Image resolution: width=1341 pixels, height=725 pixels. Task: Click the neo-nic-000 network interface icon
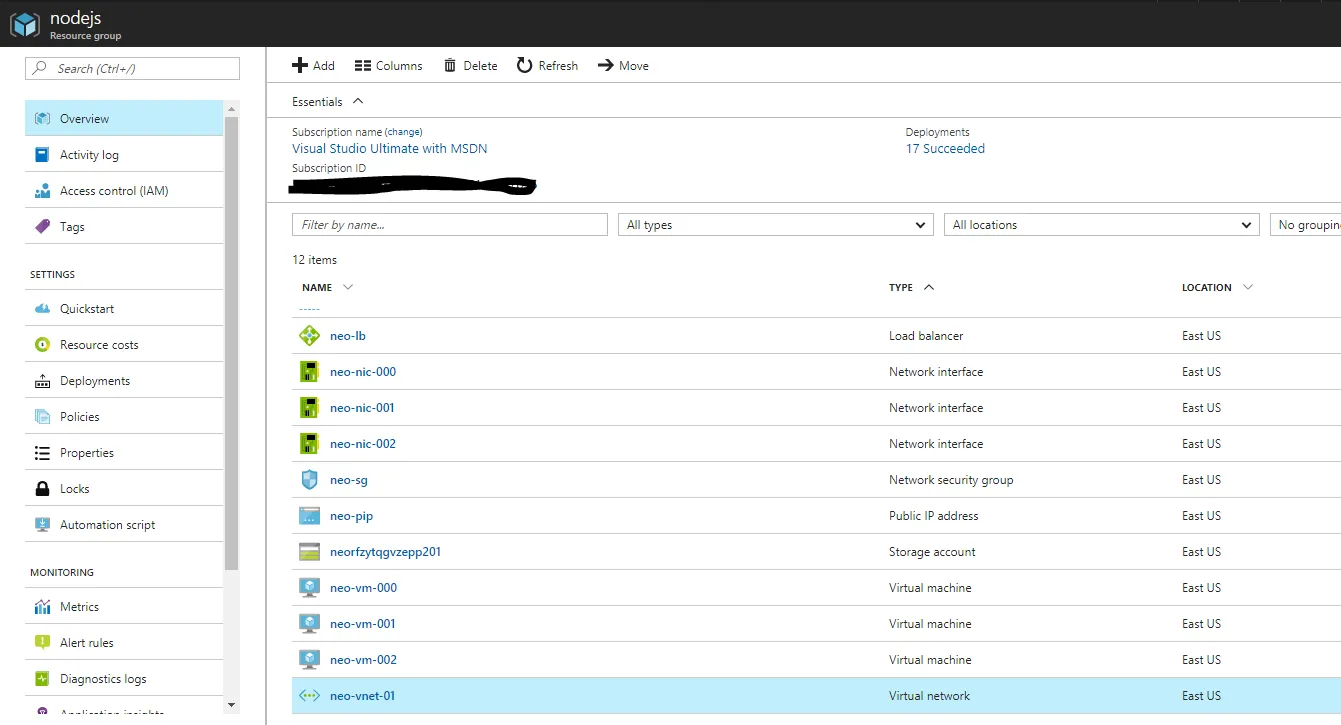tap(309, 372)
